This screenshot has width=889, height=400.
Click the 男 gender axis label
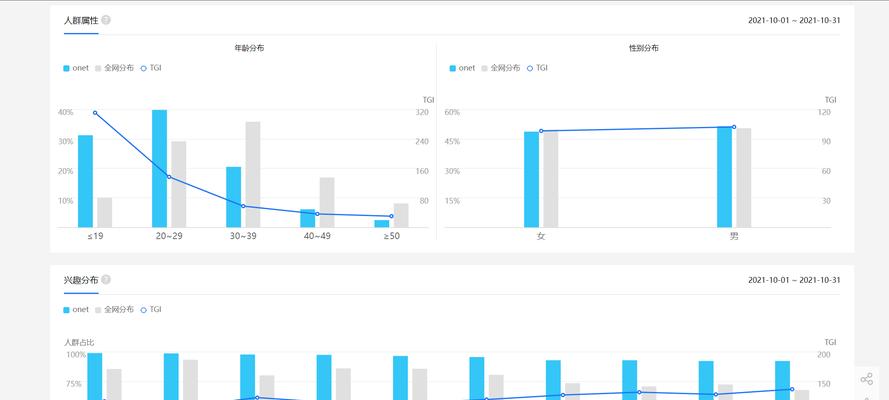point(734,236)
